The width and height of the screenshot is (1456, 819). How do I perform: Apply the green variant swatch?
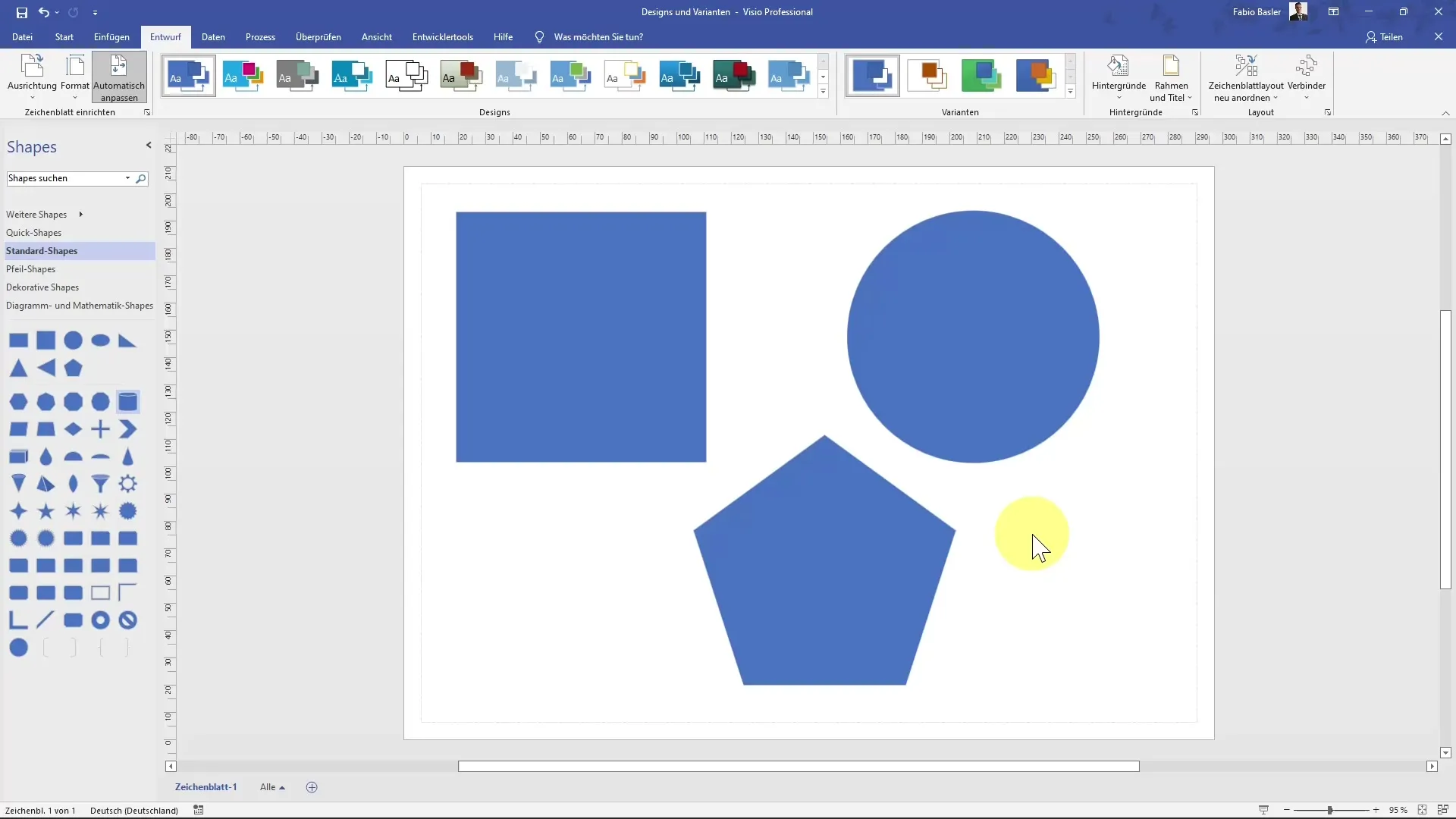pyautogui.click(x=981, y=76)
